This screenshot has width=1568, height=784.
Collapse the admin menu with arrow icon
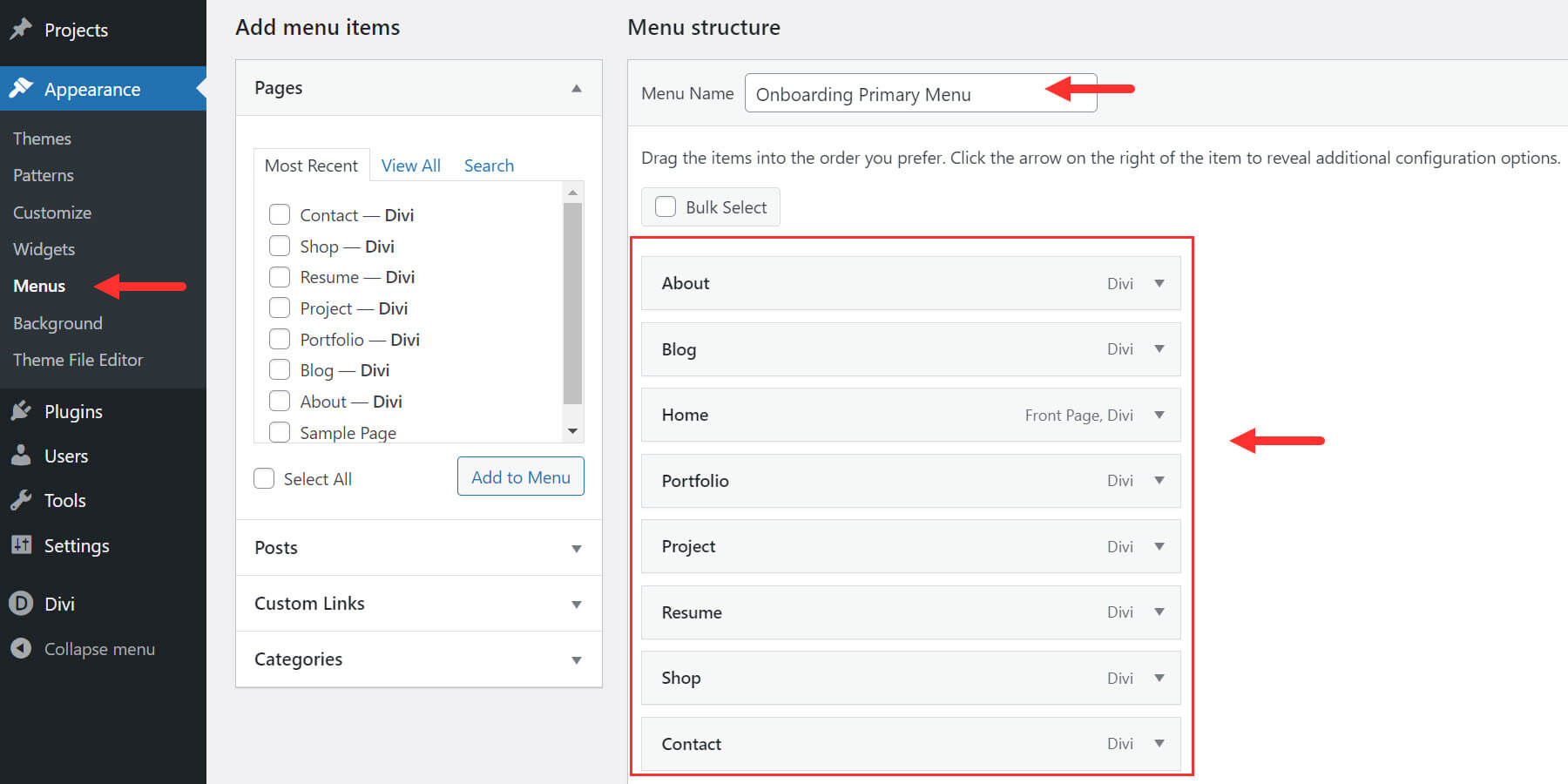[x=21, y=648]
